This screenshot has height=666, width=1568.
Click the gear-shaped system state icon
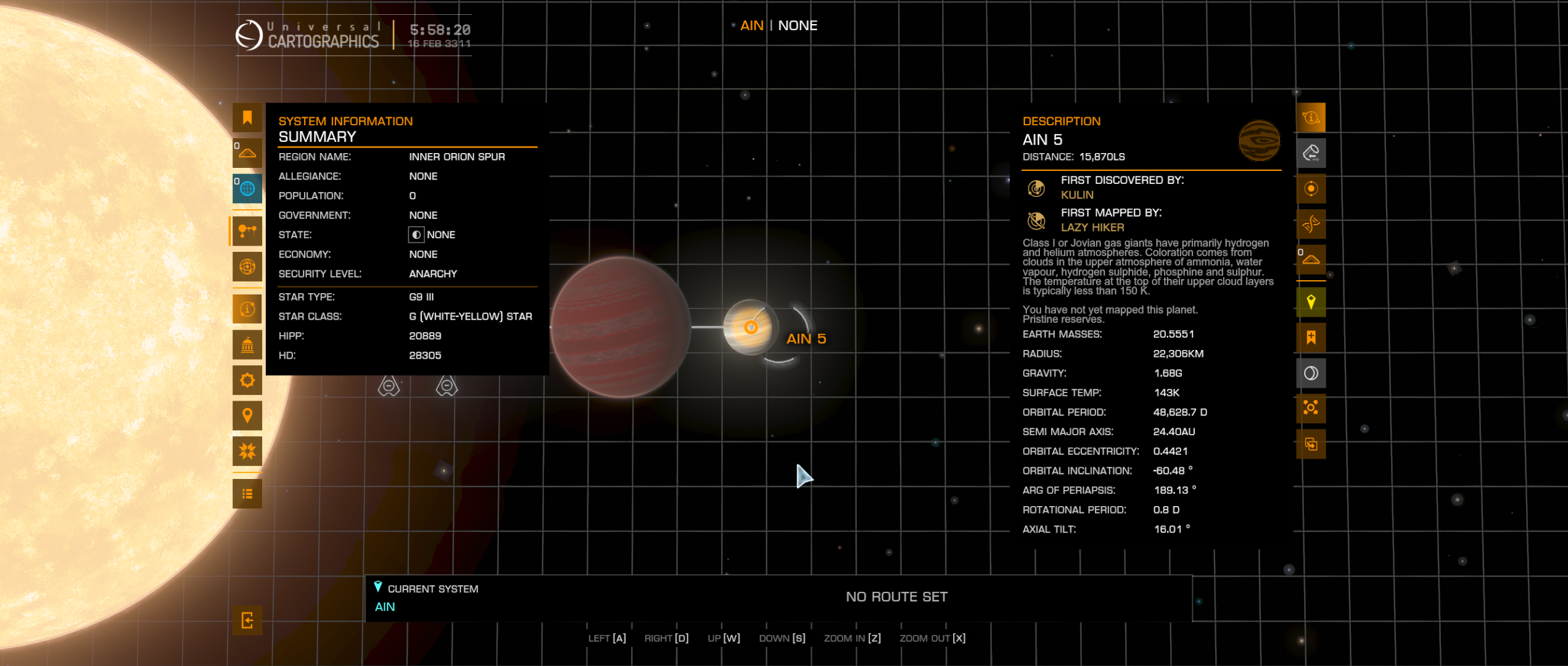point(247,380)
